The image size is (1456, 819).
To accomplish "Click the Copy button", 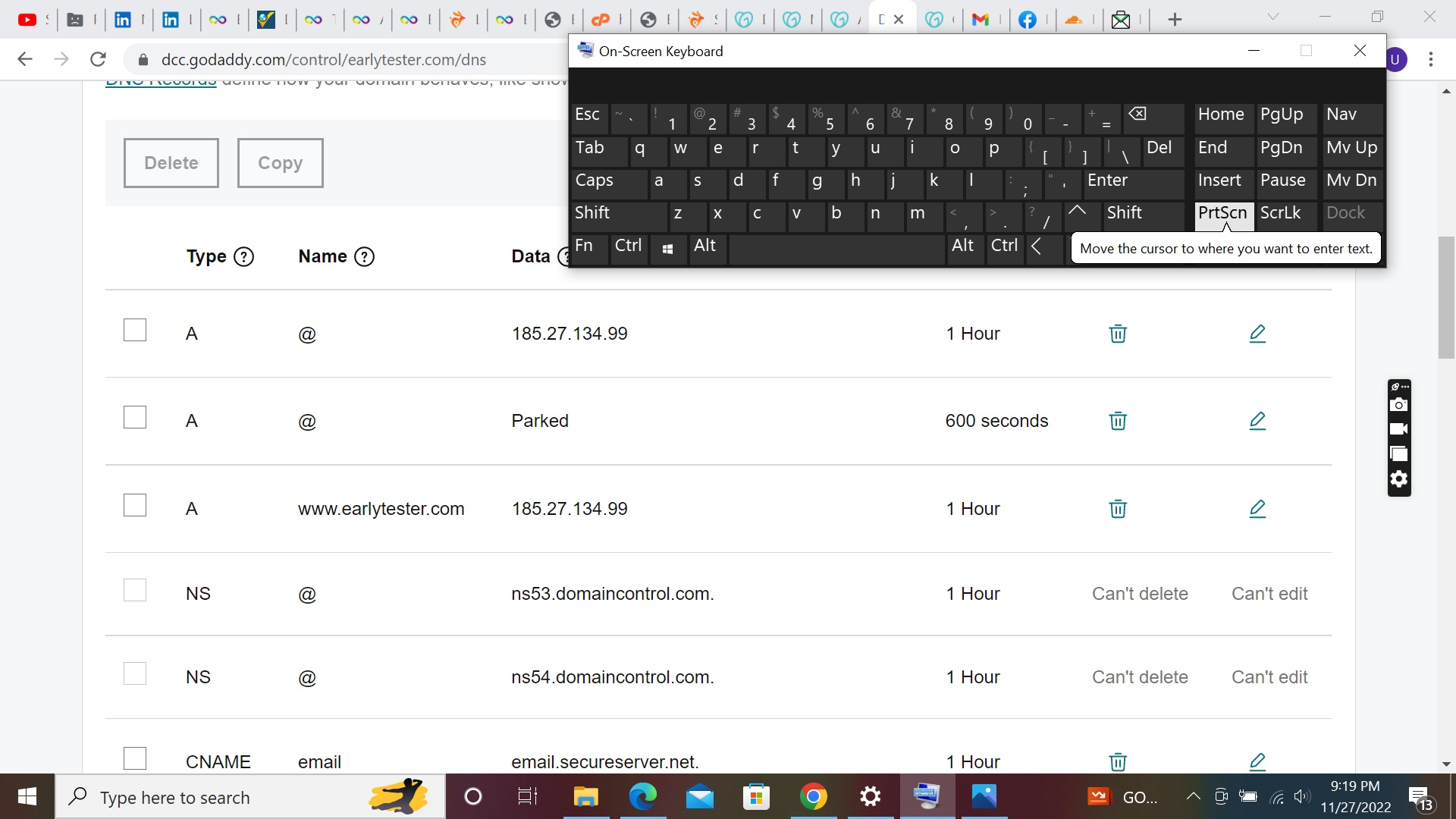I will tap(280, 163).
